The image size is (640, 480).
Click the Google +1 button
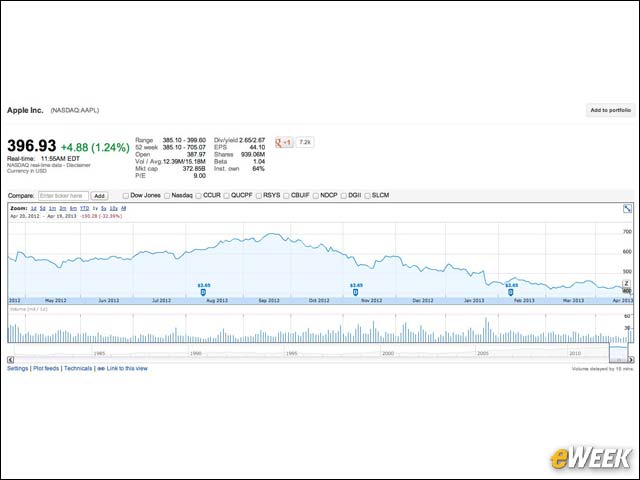pyautogui.click(x=284, y=142)
